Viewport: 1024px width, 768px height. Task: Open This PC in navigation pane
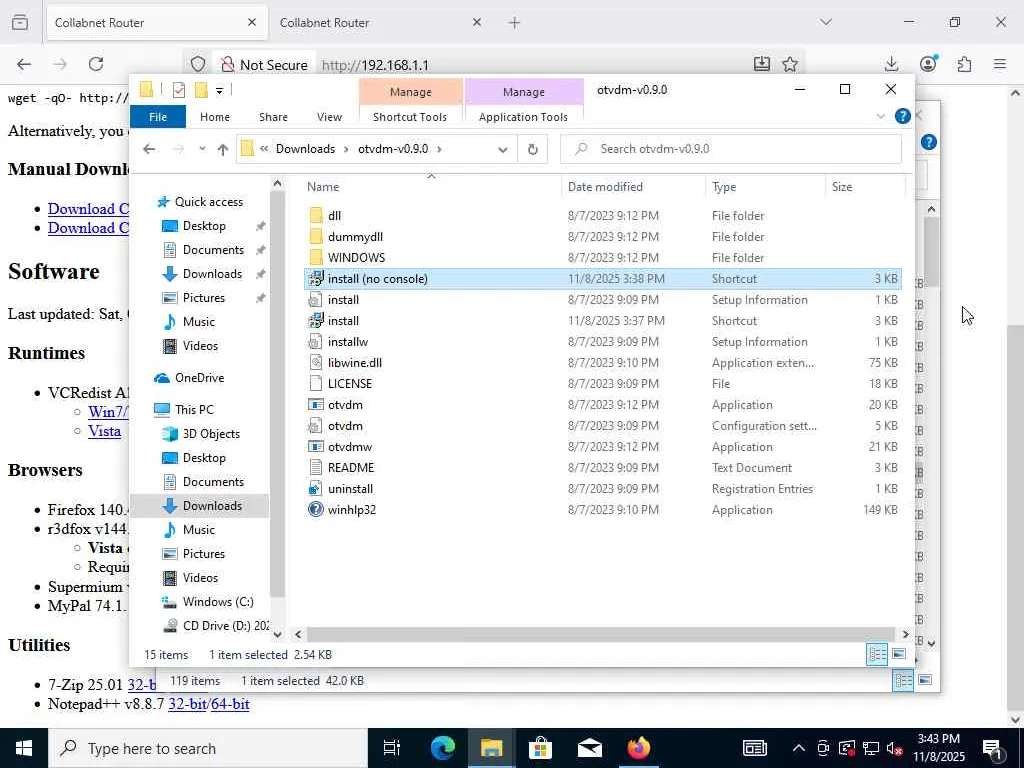click(x=194, y=409)
